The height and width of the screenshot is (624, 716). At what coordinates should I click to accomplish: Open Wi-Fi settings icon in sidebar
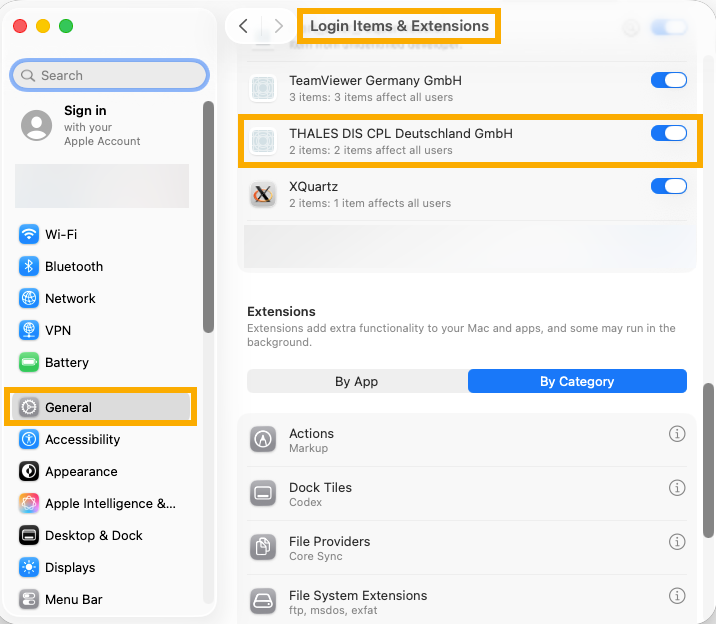pos(29,234)
